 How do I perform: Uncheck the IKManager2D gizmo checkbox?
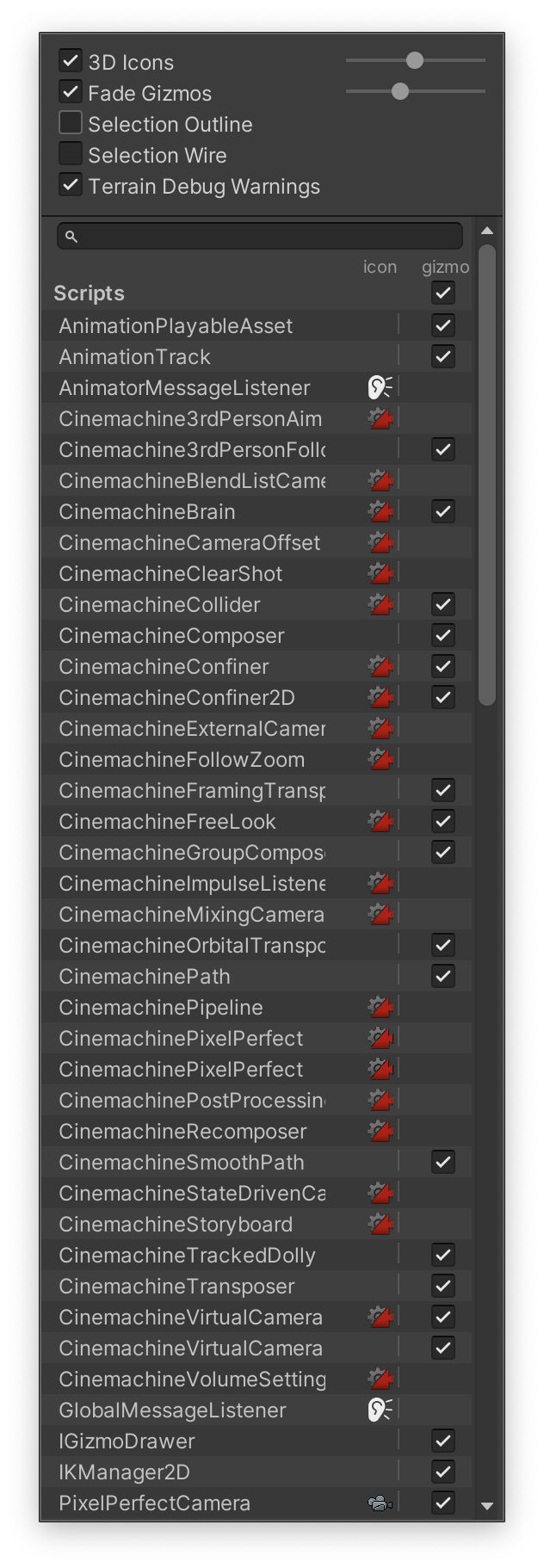pos(443,1472)
